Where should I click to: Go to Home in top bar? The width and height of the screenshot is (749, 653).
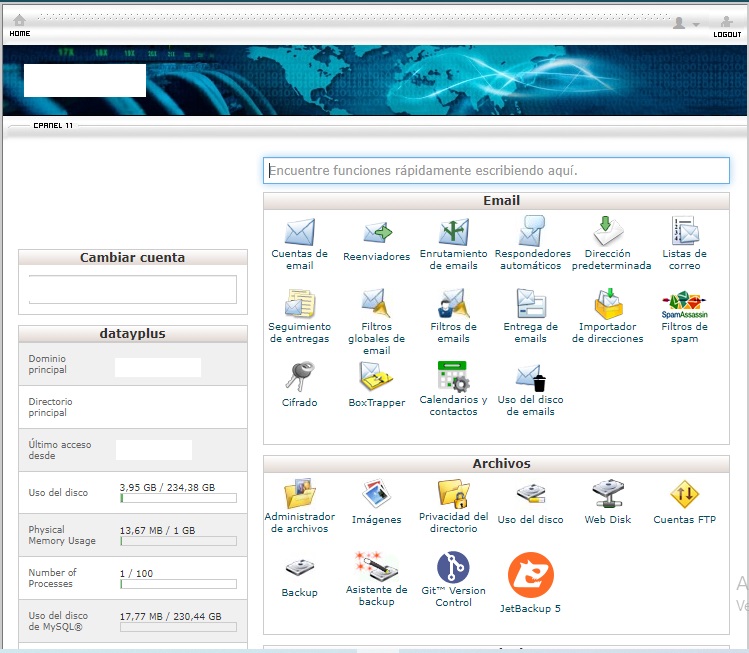(19, 25)
